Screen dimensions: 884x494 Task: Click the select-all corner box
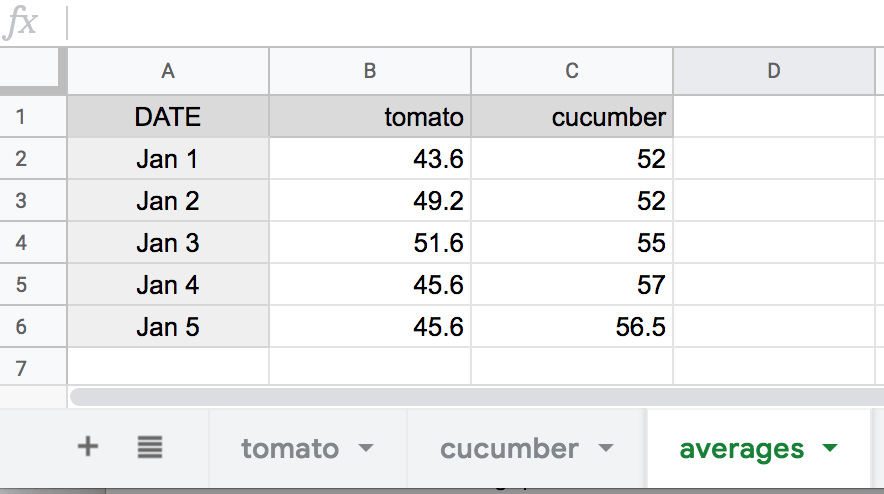(32, 70)
